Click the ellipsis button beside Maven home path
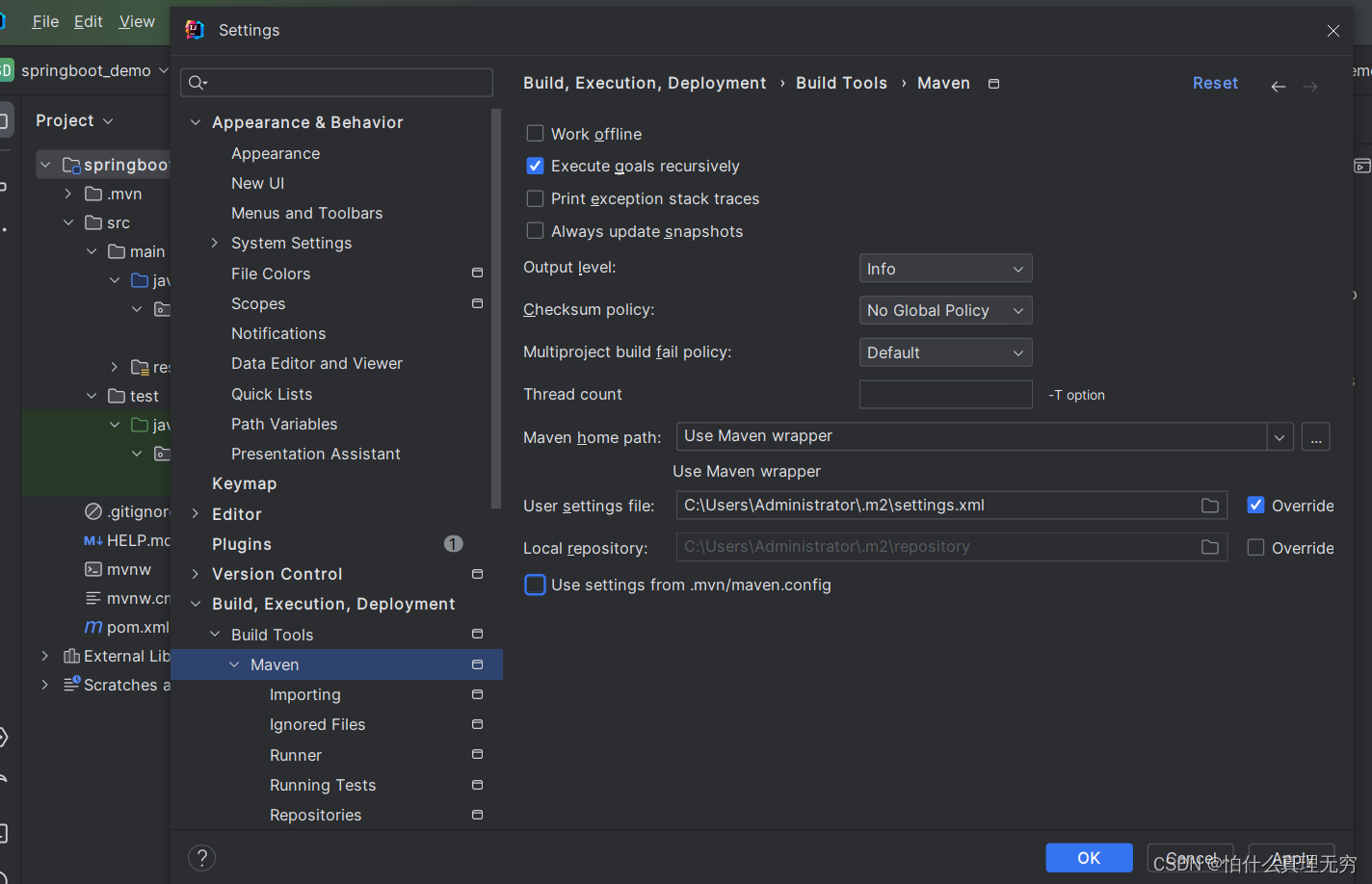The width and height of the screenshot is (1372, 884). tap(1316, 437)
